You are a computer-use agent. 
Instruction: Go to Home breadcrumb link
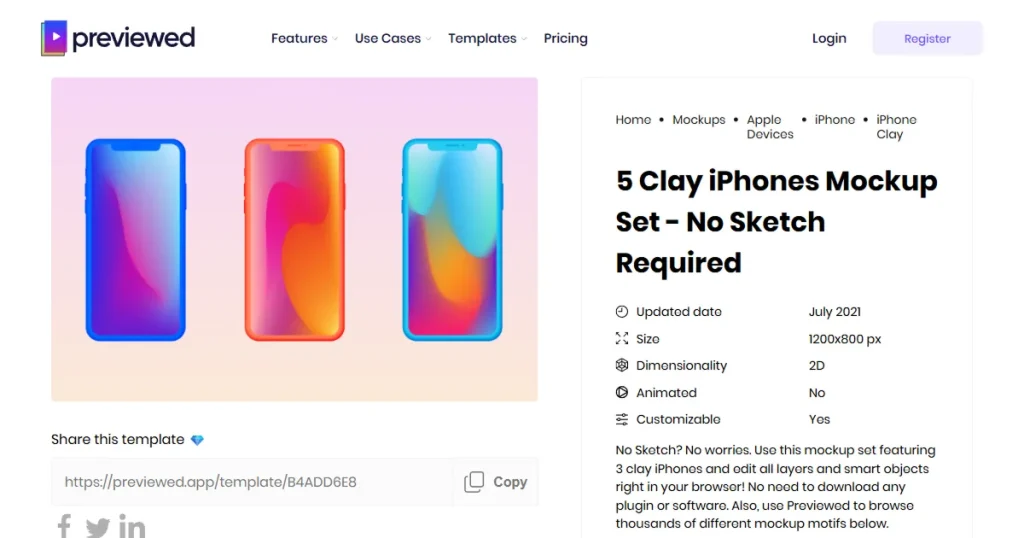tap(633, 120)
